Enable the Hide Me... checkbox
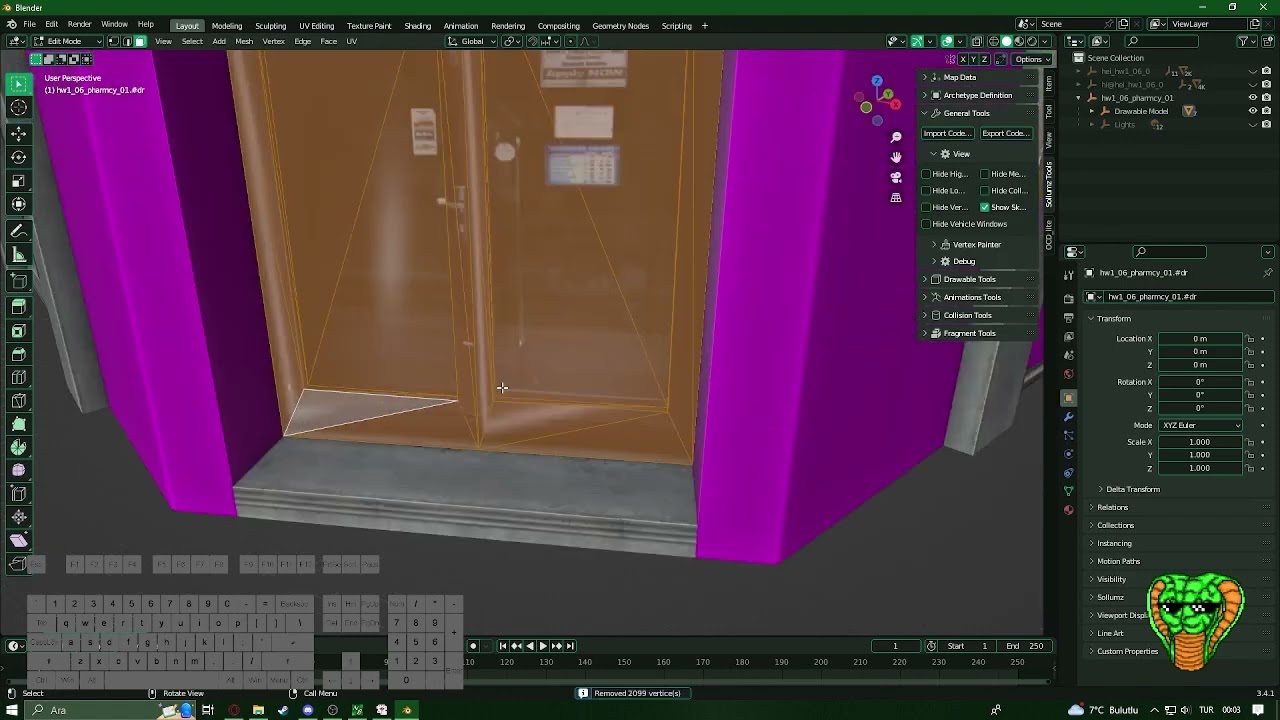The width and height of the screenshot is (1280, 720). click(985, 174)
